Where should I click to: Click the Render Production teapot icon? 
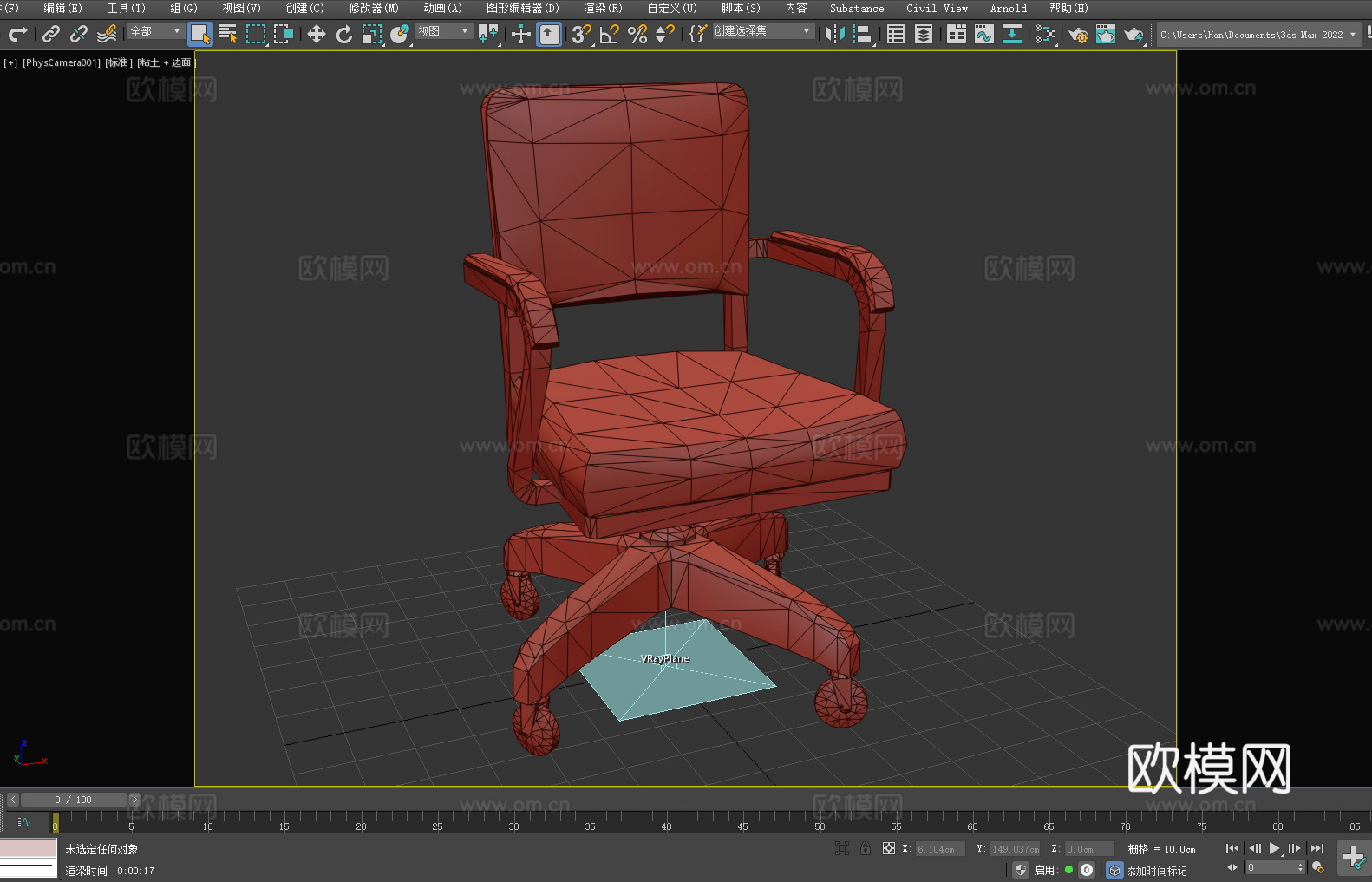(x=1134, y=34)
